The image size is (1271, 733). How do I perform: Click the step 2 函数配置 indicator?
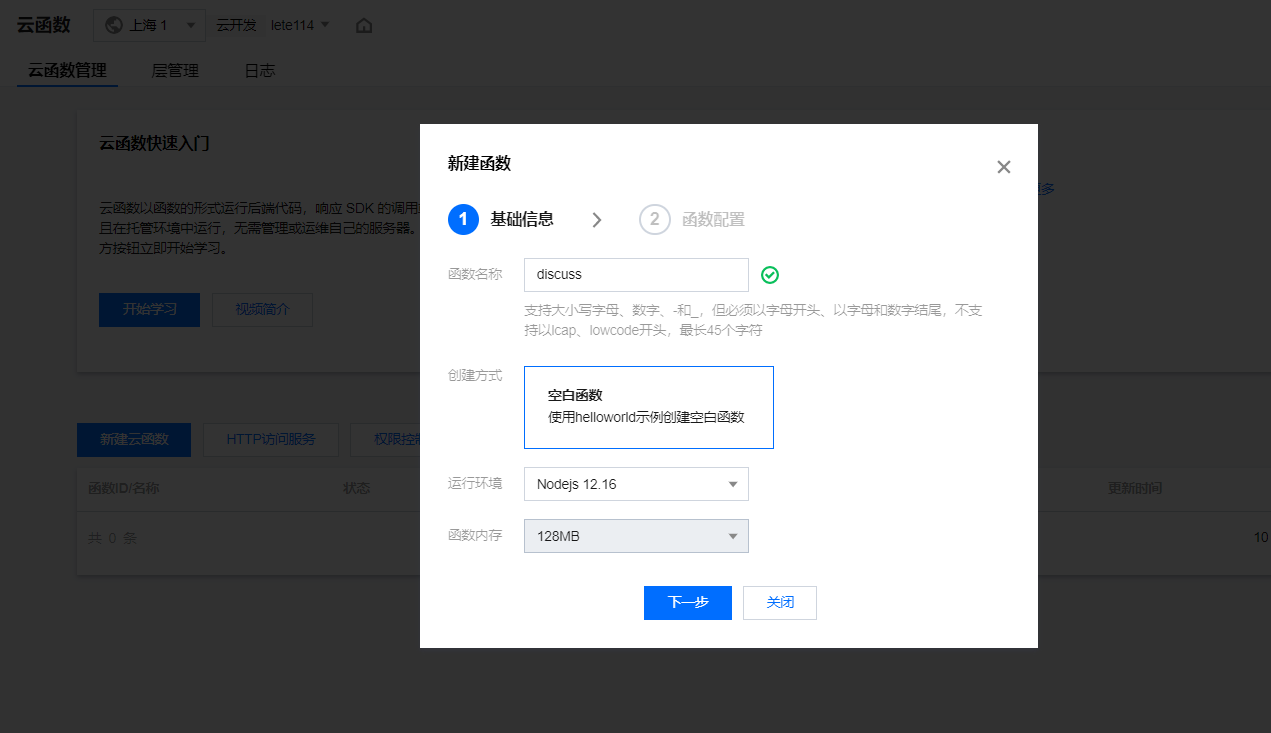coord(655,219)
